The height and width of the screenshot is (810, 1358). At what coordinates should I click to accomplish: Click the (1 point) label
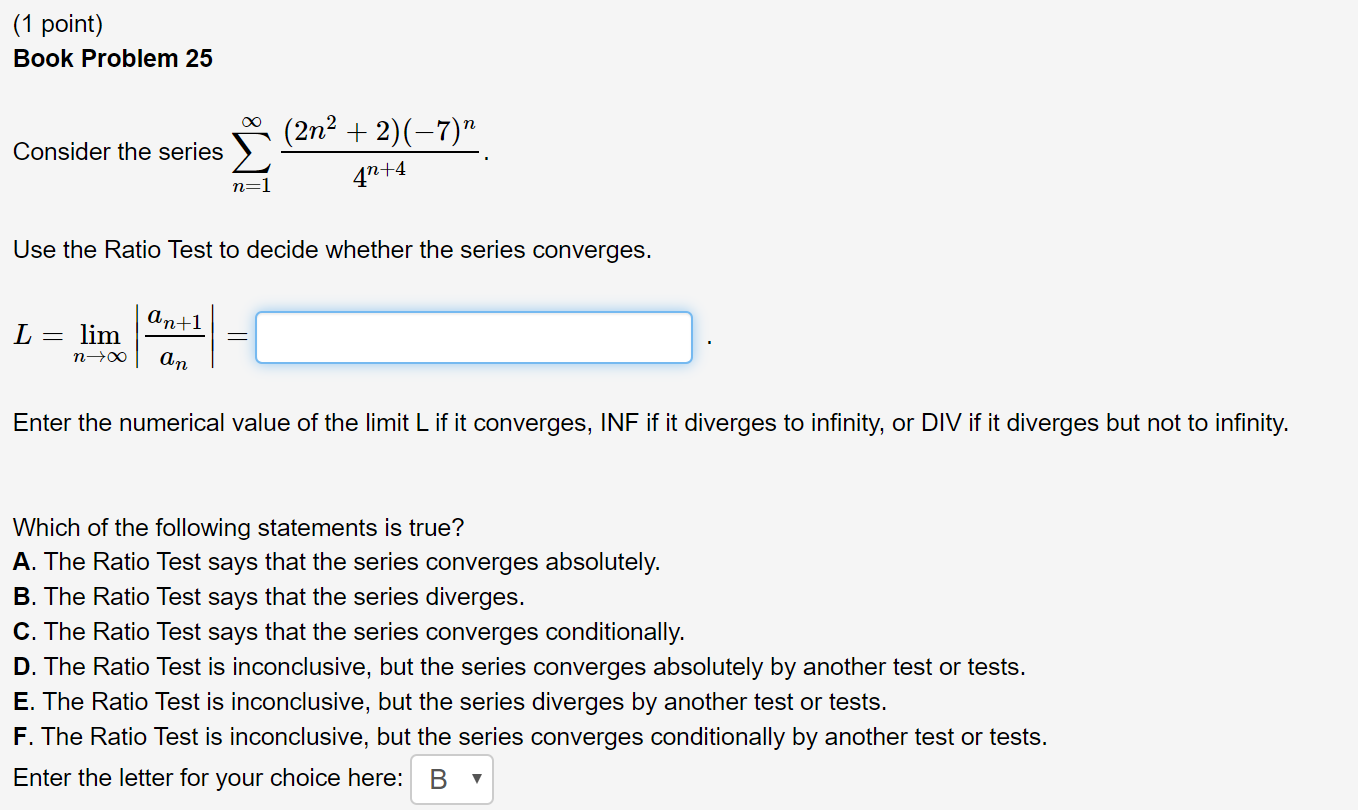[x=57, y=22]
